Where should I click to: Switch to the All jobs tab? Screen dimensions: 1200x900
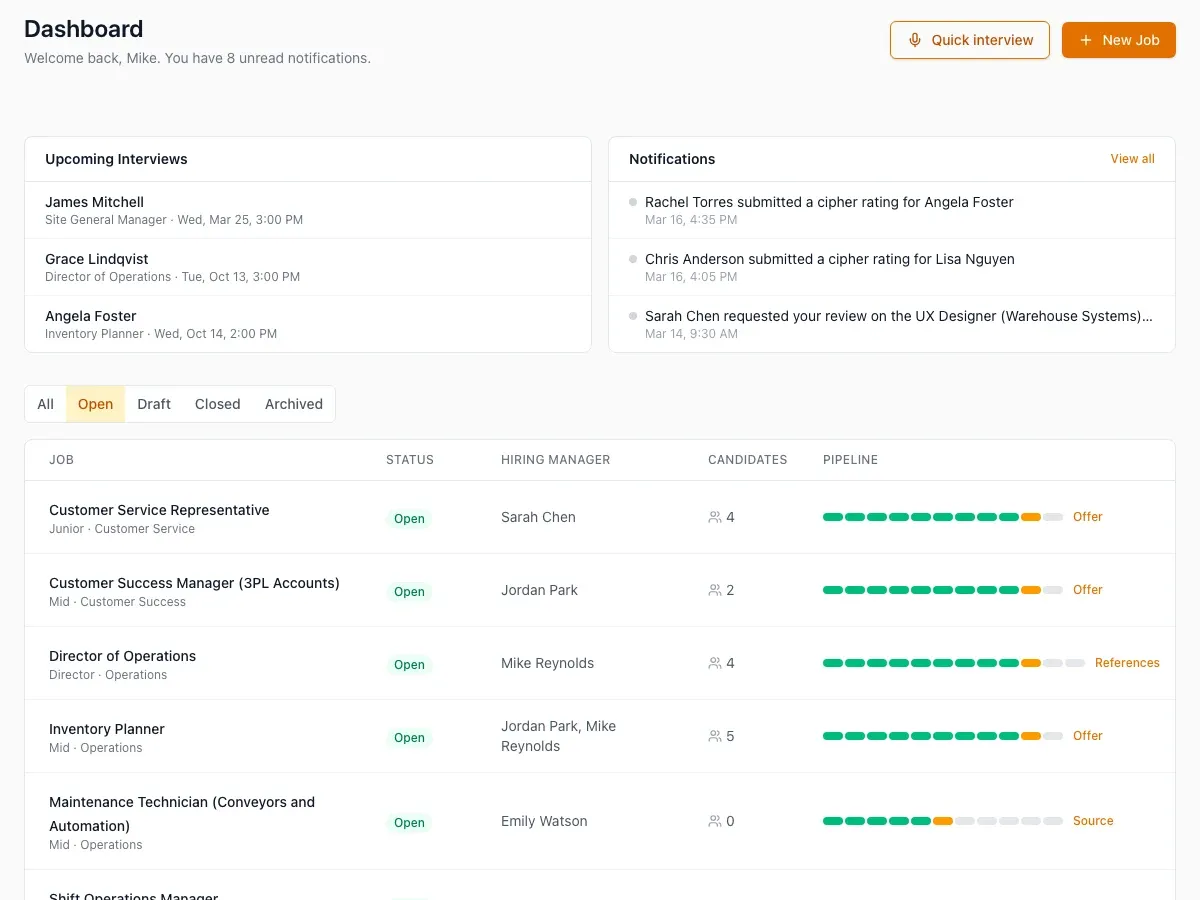(46, 404)
